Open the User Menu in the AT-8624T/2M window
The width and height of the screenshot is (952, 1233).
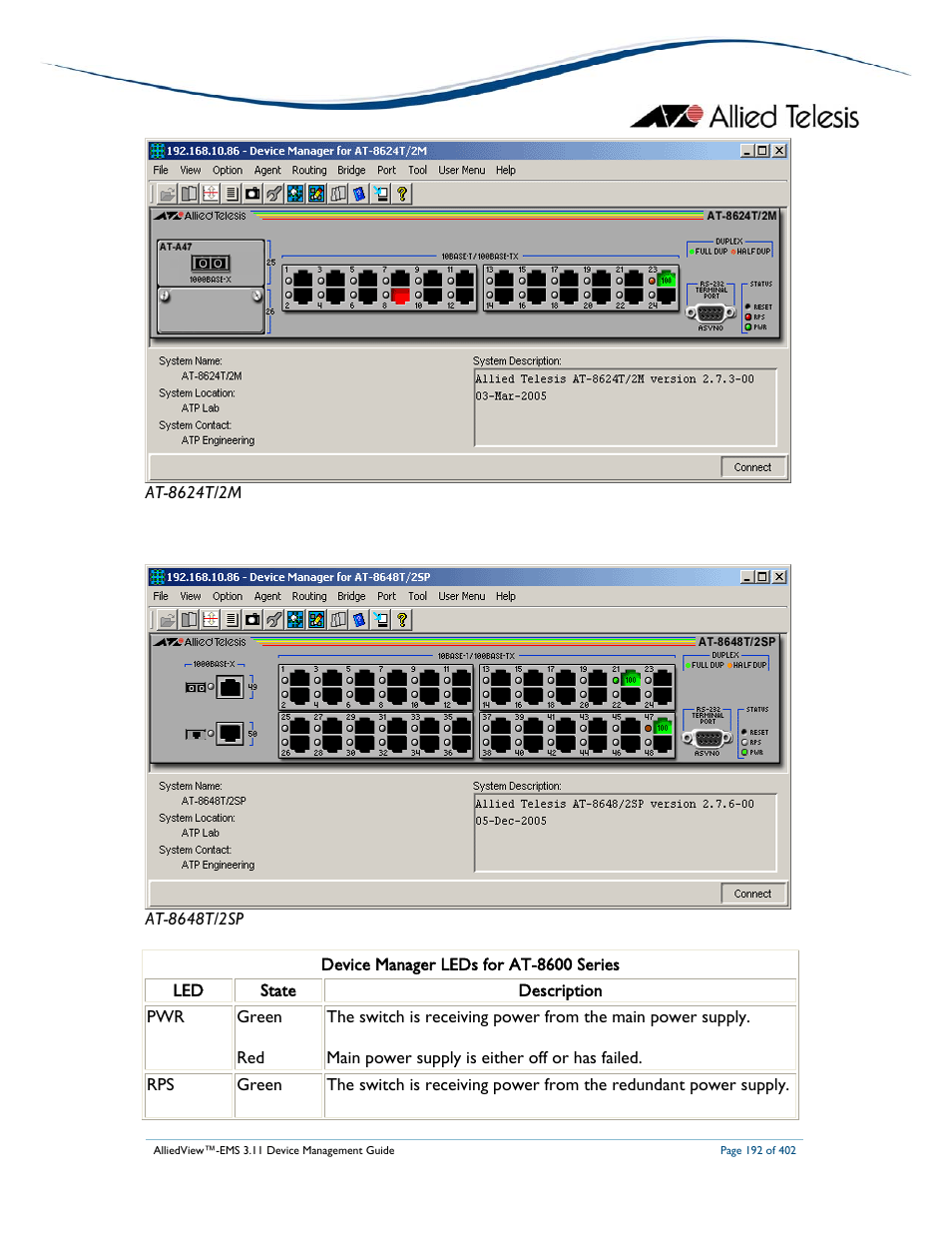(462, 171)
